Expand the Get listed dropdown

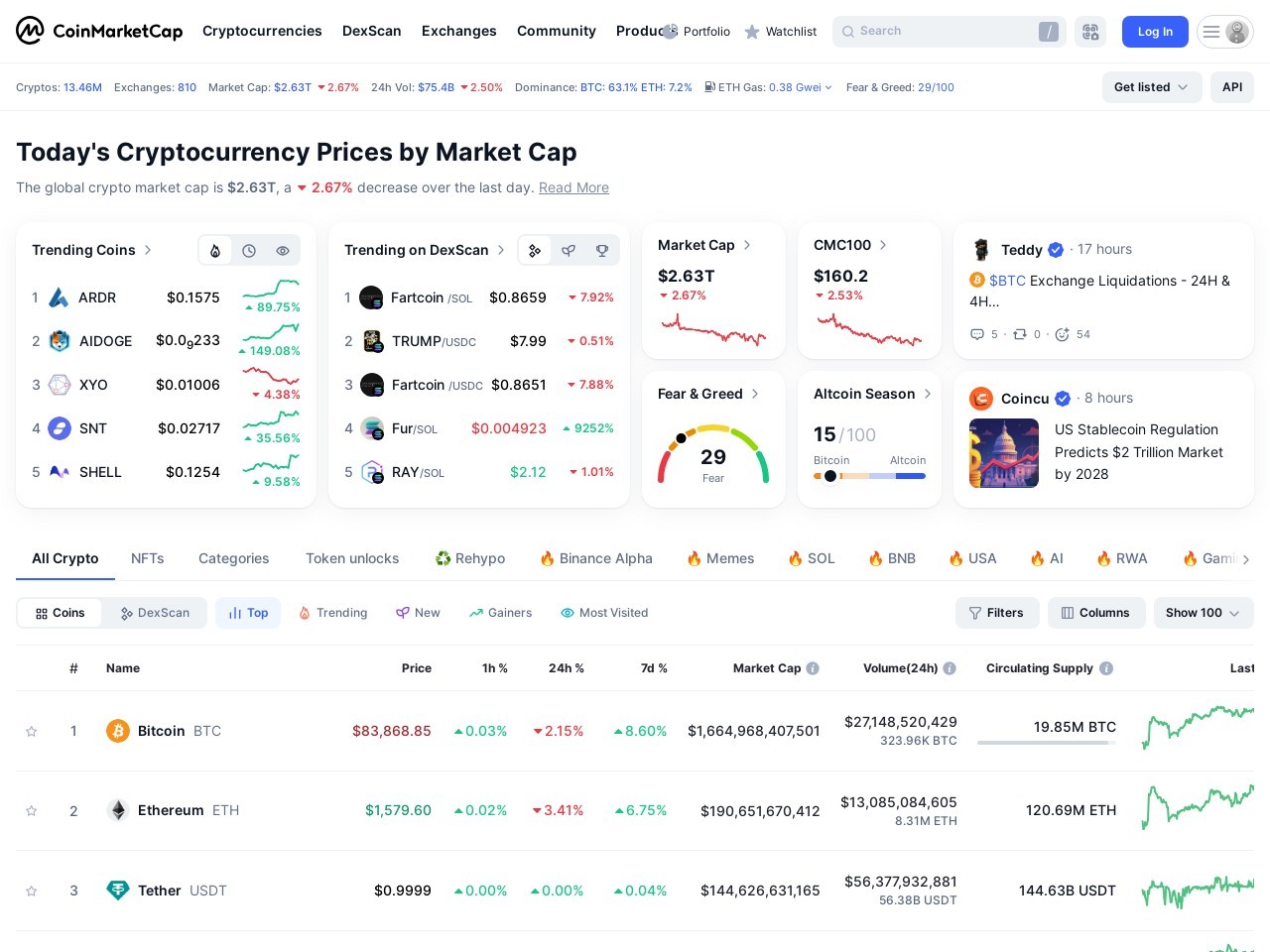1150,87
